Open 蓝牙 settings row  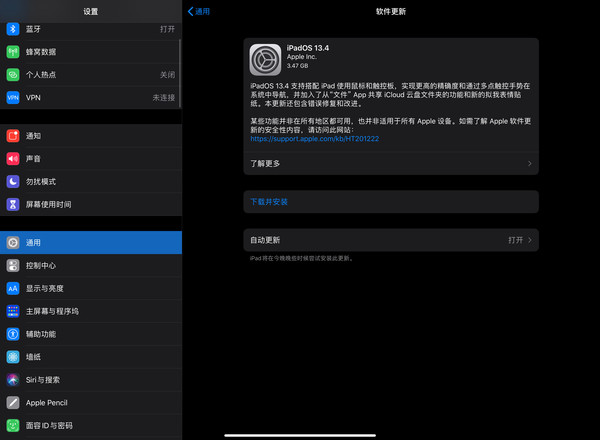tap(91, 29)
